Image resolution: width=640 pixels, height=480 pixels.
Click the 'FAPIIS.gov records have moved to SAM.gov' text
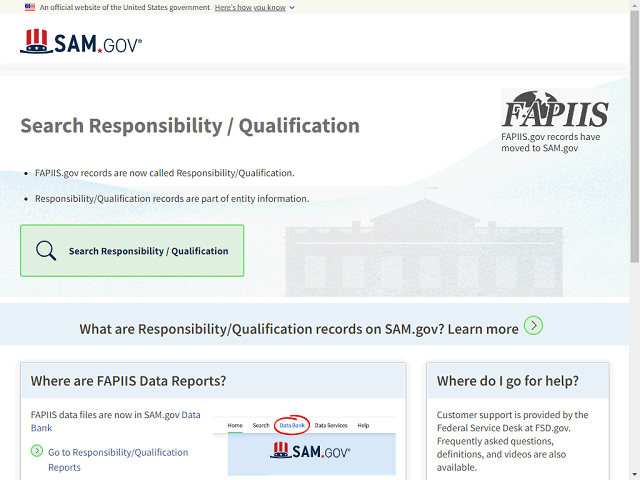click(551, 142)
